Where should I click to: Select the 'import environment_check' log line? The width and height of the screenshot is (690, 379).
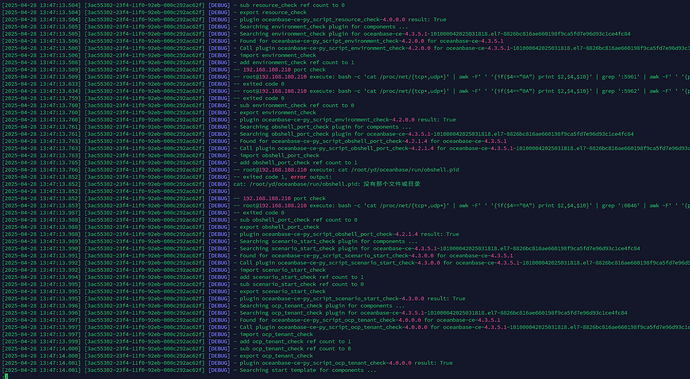(275, 55)
